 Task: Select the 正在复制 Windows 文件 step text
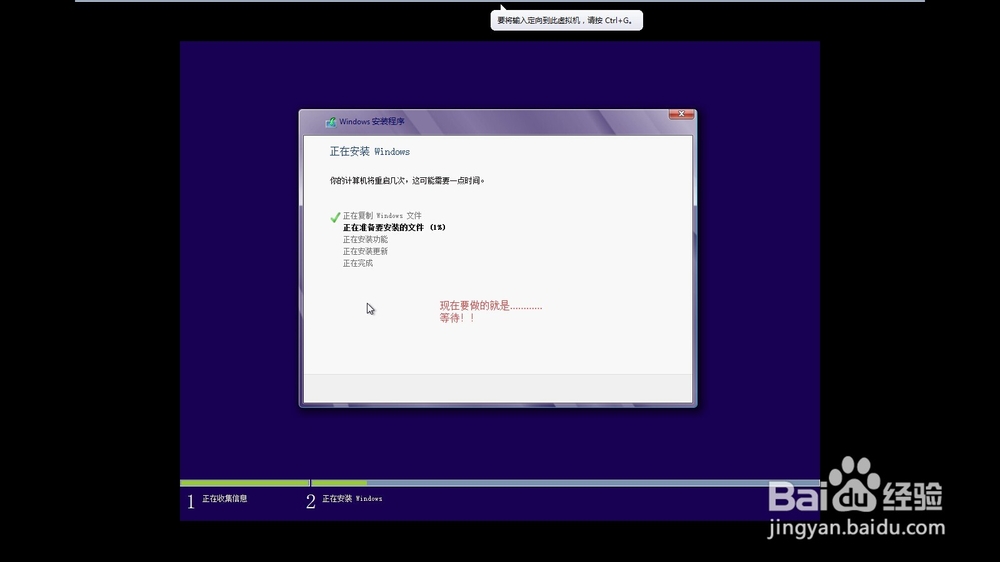(x=382, y=216)
